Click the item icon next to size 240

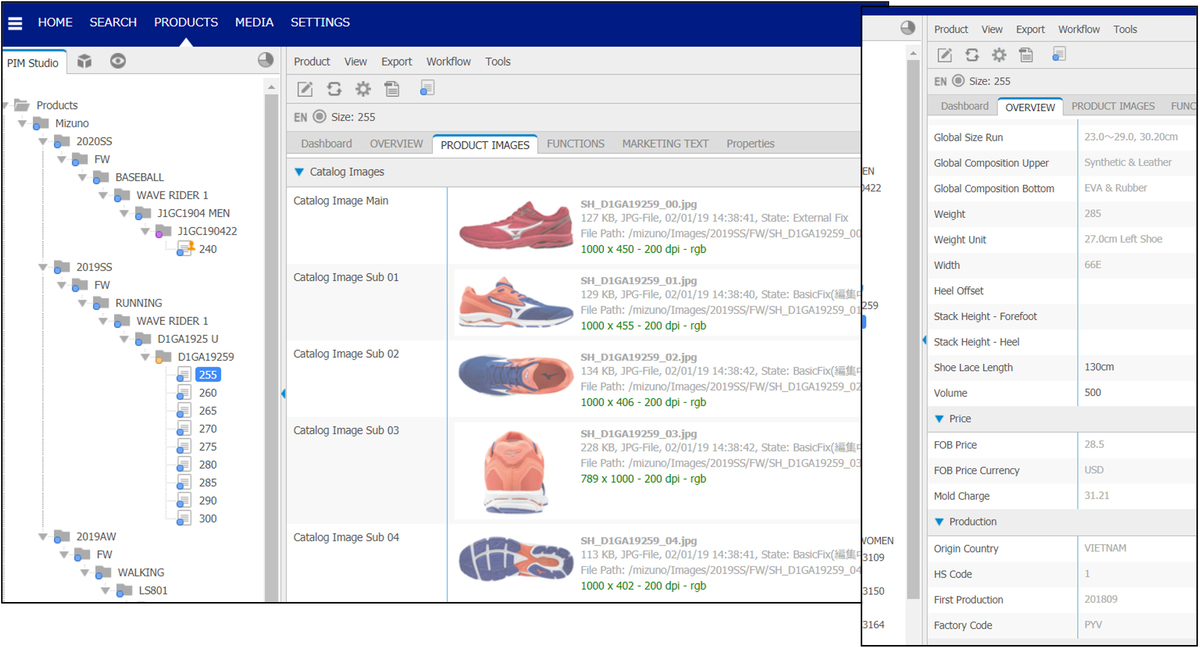point(186,248)
